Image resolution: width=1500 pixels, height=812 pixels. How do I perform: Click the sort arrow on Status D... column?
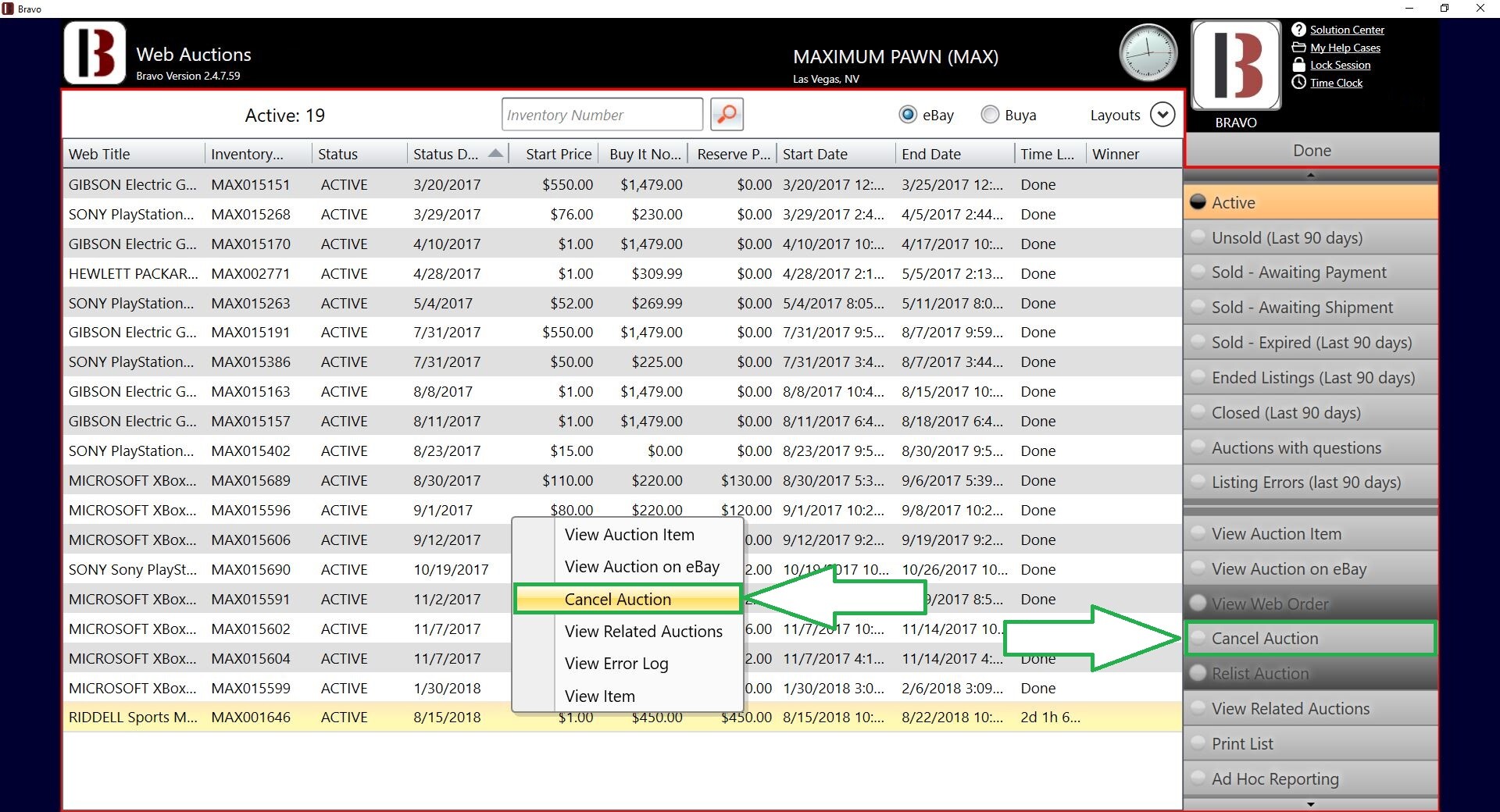click(495, 153)
